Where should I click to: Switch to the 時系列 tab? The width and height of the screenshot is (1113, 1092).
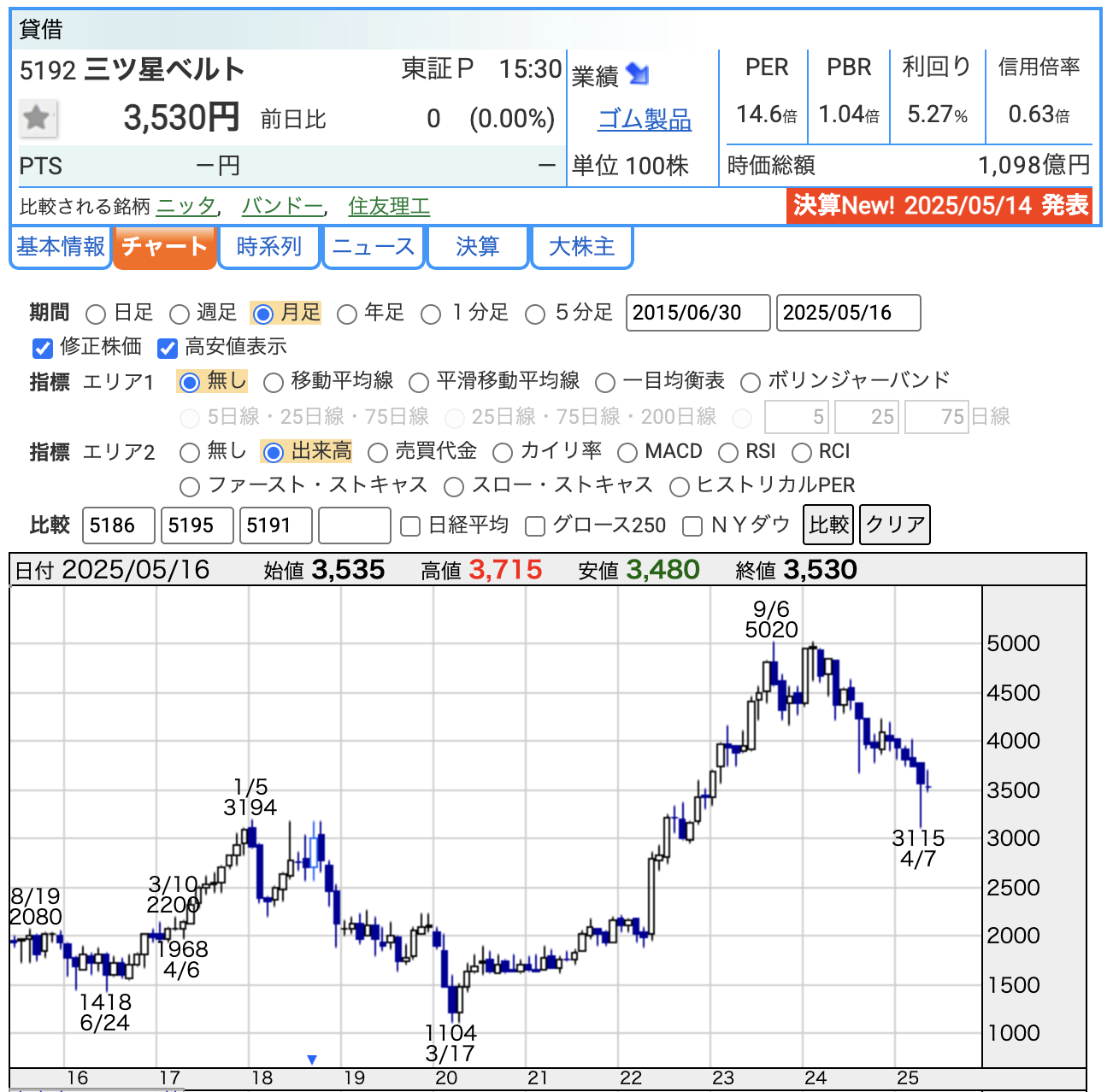pos(269,247)
